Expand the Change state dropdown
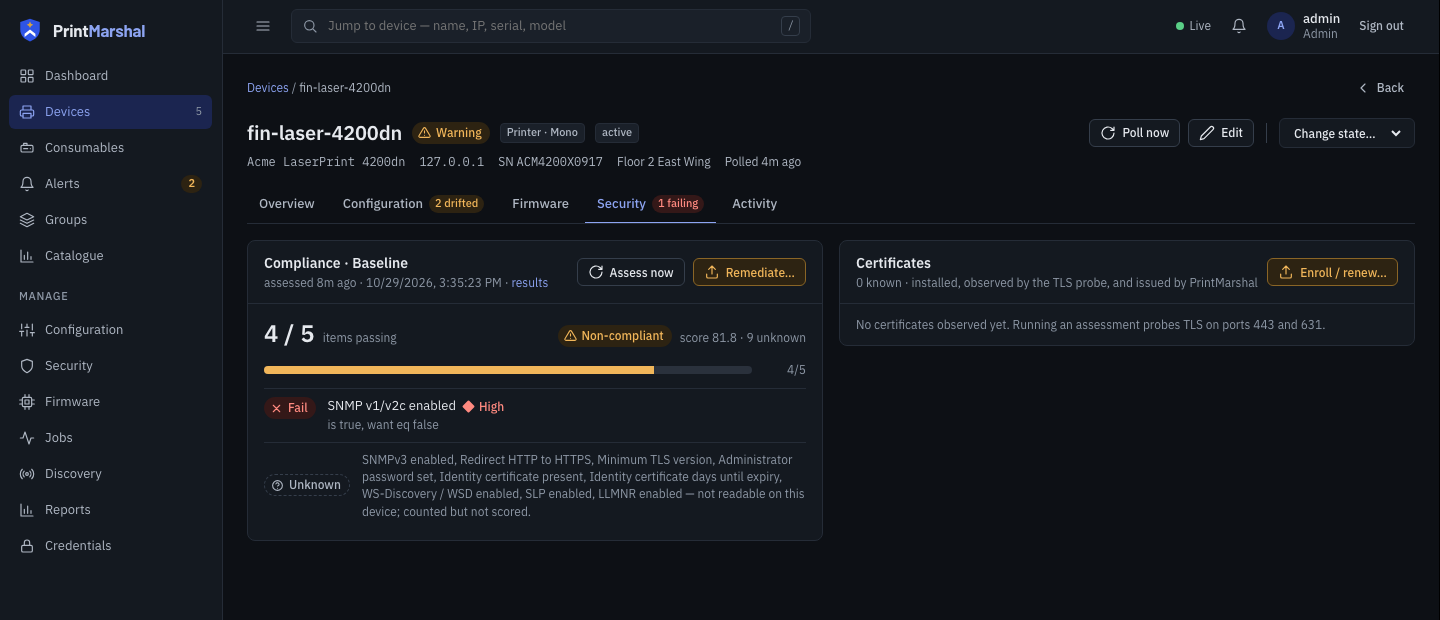This screenshot has width=1440, height=620. (1346, 133)
